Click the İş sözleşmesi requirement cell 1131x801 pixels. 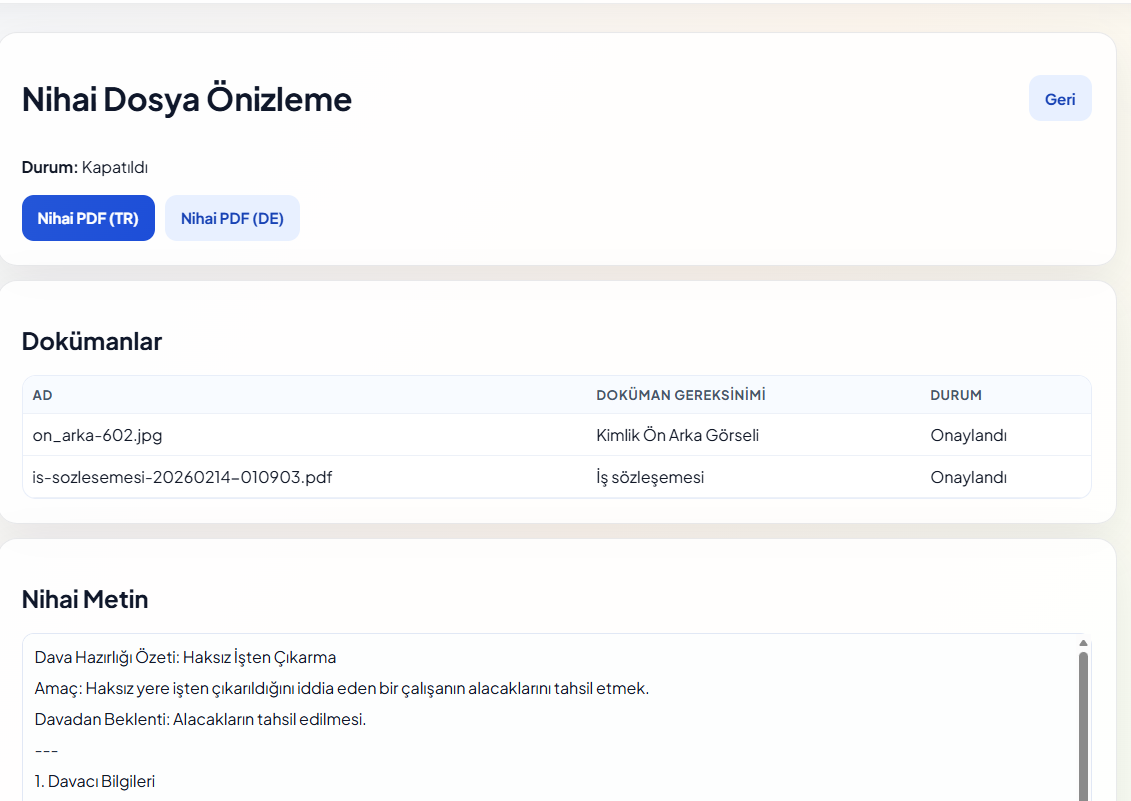click(650, 478)
